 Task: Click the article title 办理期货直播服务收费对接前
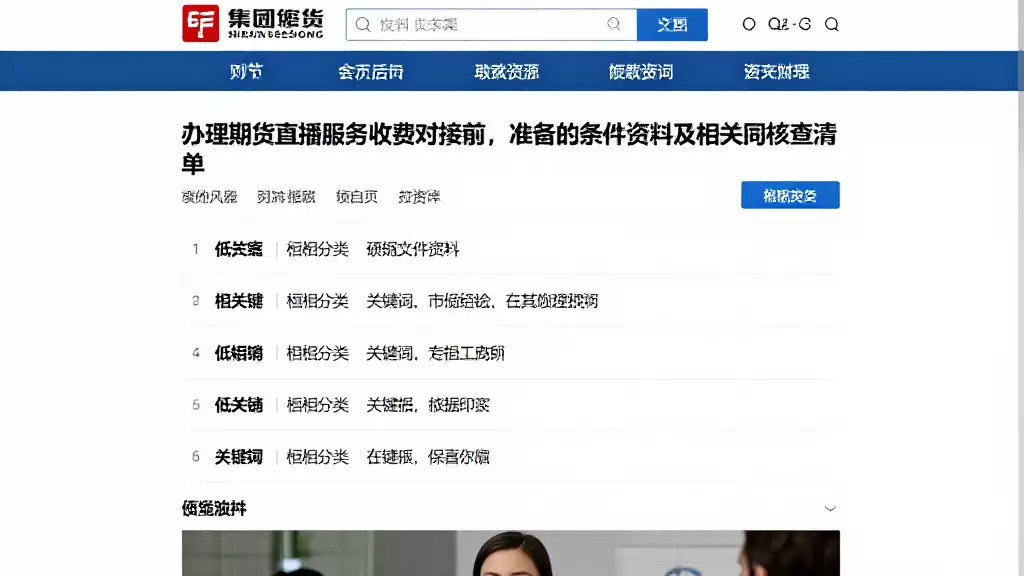point(509,148)
